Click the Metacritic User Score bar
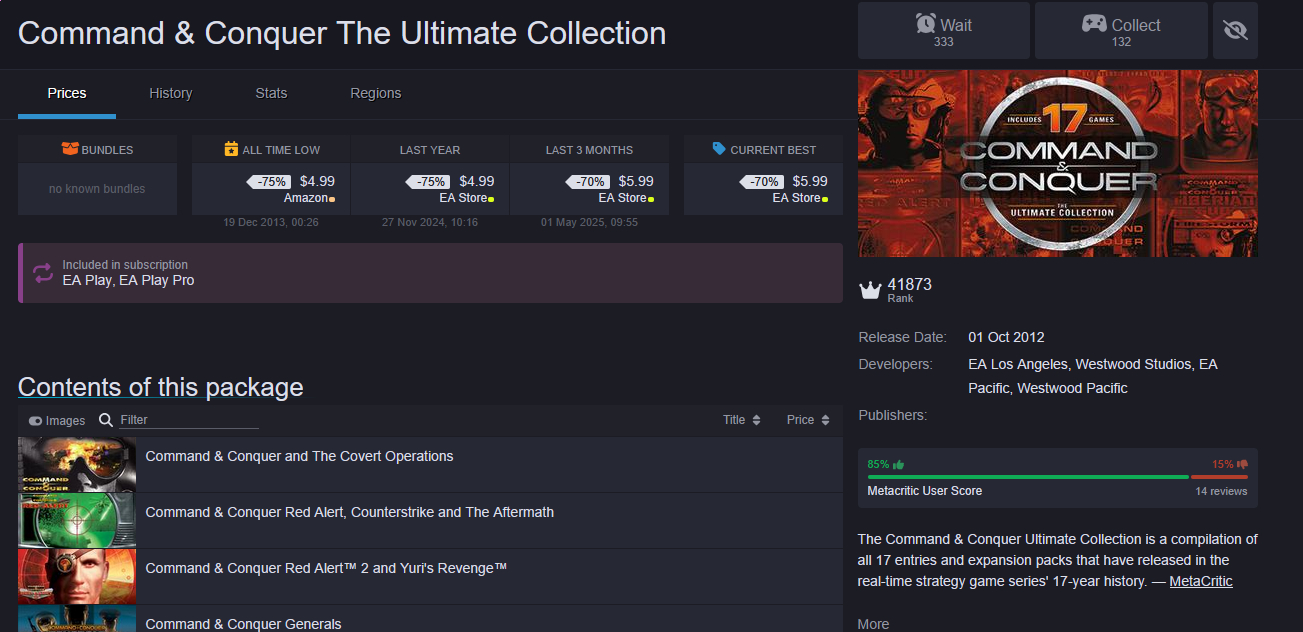Image resolution: width=1303 pixels, height=632 pixels. [1058, 477]
